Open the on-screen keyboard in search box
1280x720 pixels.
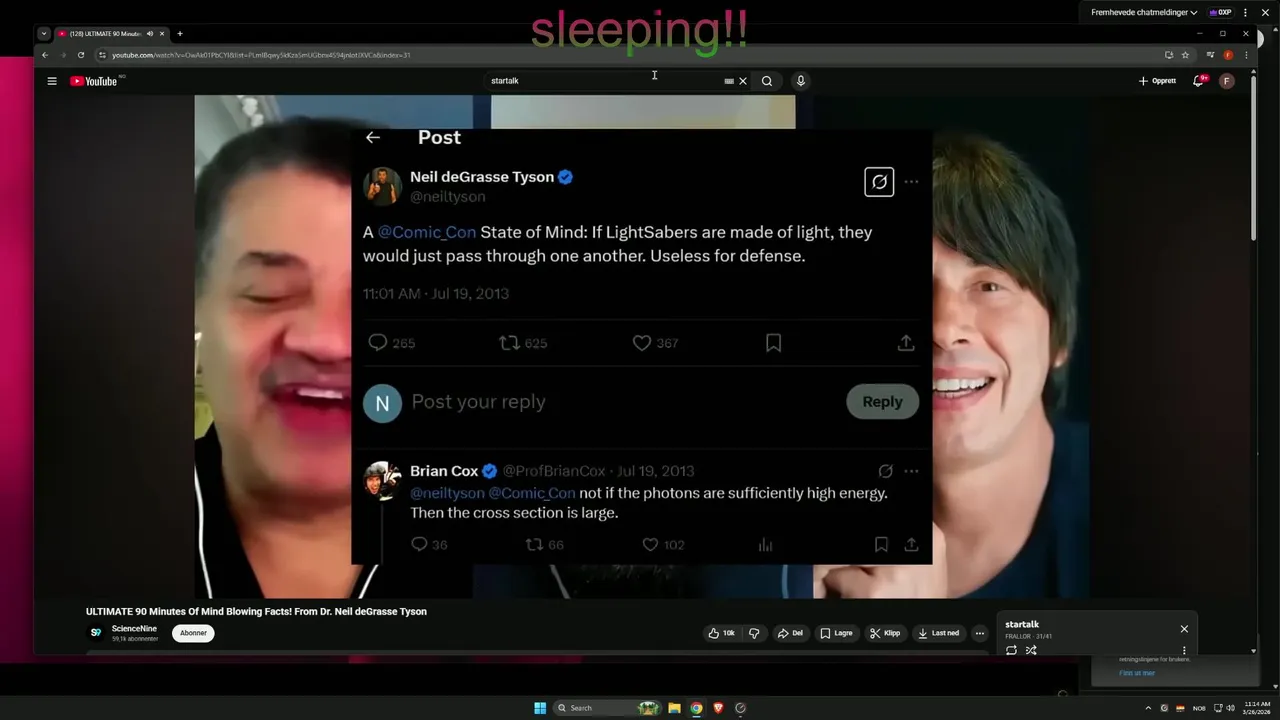point(729,81)
